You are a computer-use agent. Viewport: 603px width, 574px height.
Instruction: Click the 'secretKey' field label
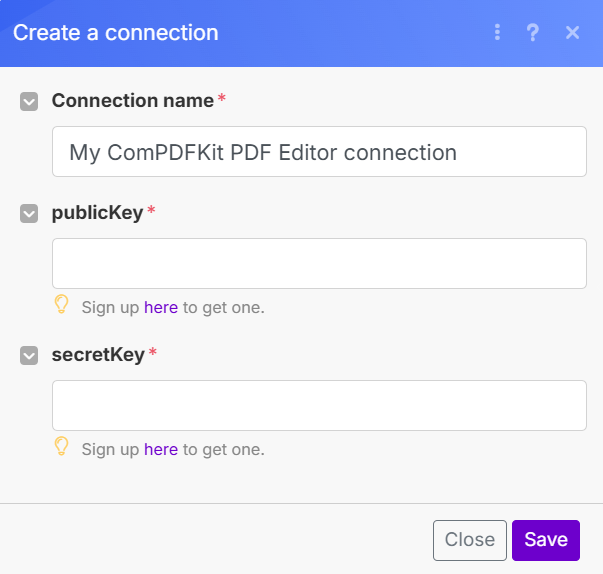[98, 354]
